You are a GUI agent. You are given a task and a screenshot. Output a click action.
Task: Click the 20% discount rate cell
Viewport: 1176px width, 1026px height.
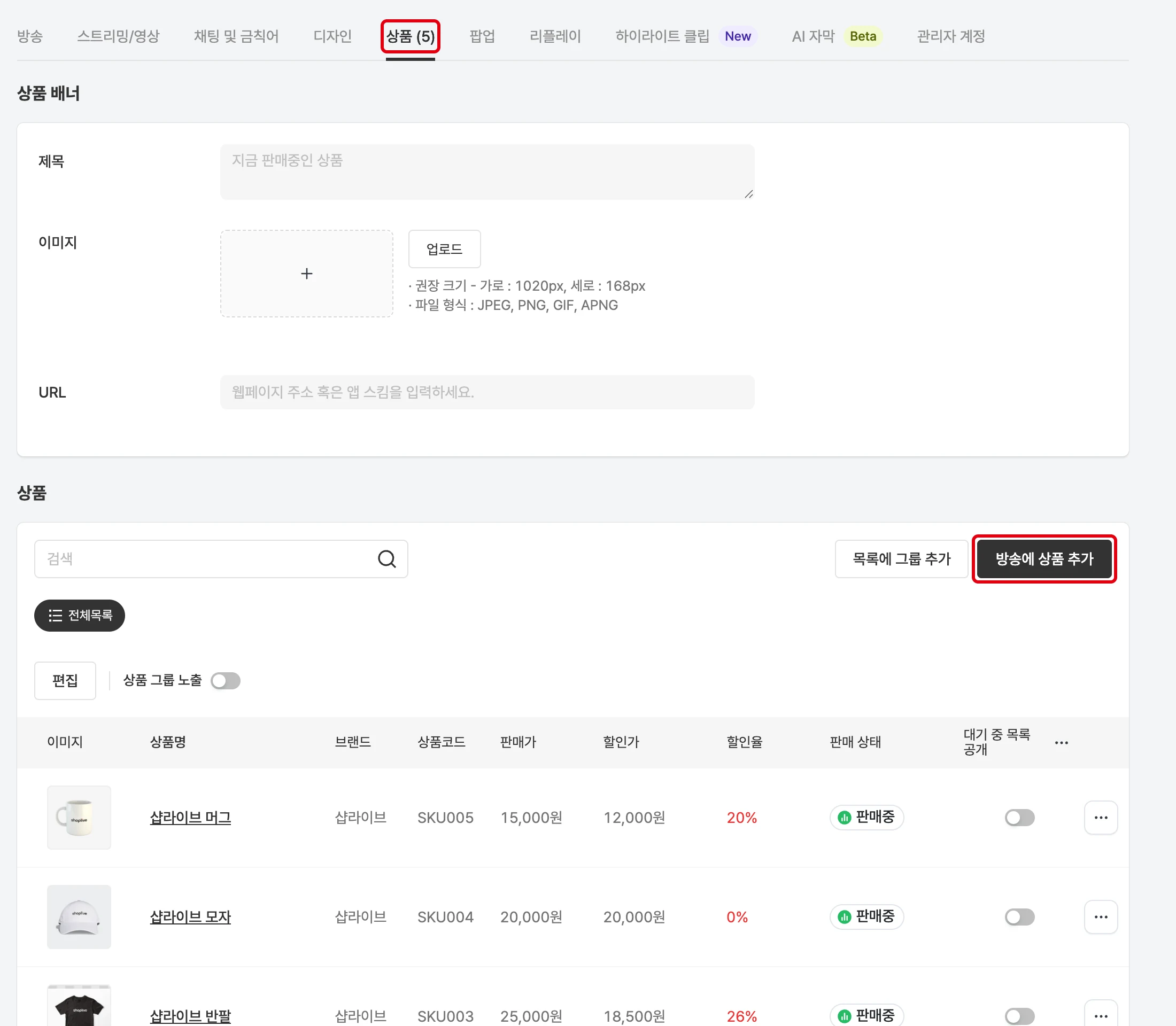[742, 818]
